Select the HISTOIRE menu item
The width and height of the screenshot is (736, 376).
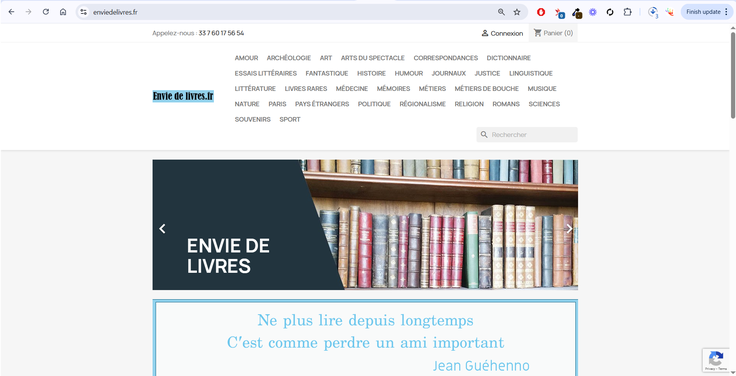point(371,73)
